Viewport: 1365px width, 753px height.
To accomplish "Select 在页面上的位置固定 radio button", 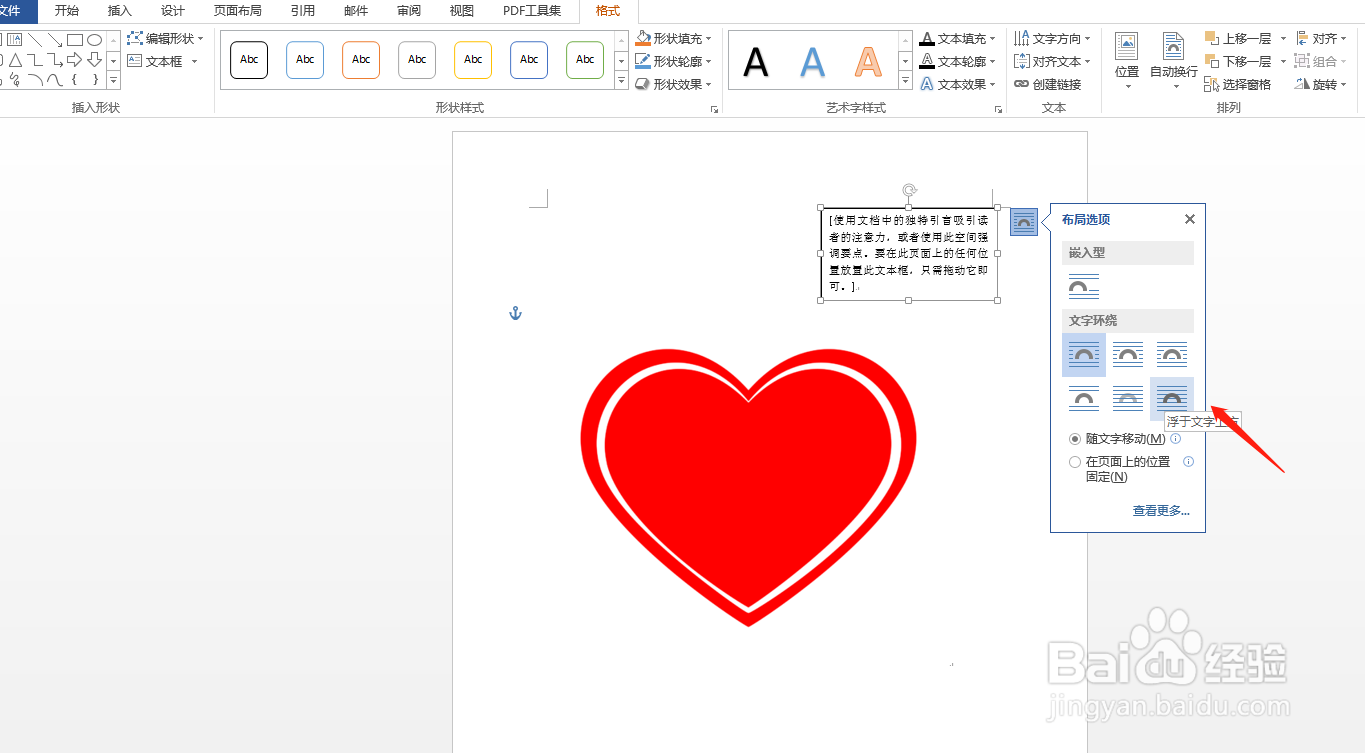I will (x=1075, y=462).
